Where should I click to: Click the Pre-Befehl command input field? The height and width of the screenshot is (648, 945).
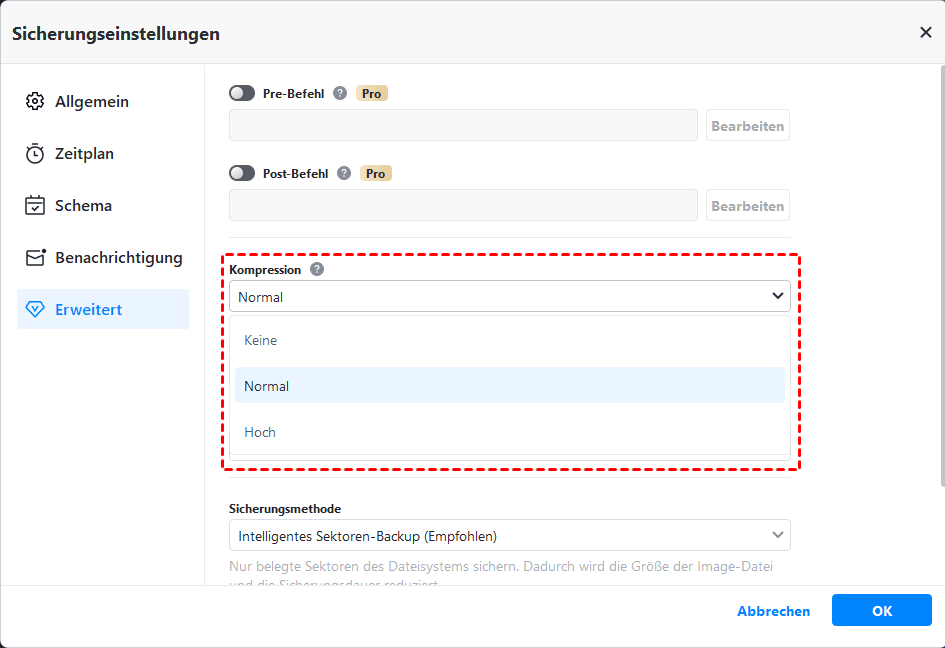pos(463,126)
